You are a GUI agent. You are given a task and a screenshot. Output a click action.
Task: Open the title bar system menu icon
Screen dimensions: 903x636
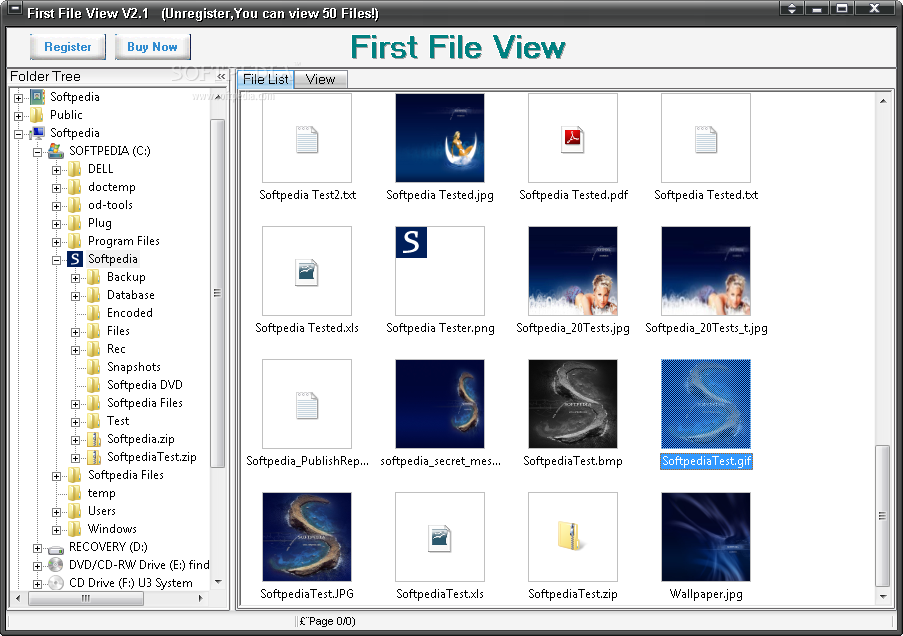point(14,9)
